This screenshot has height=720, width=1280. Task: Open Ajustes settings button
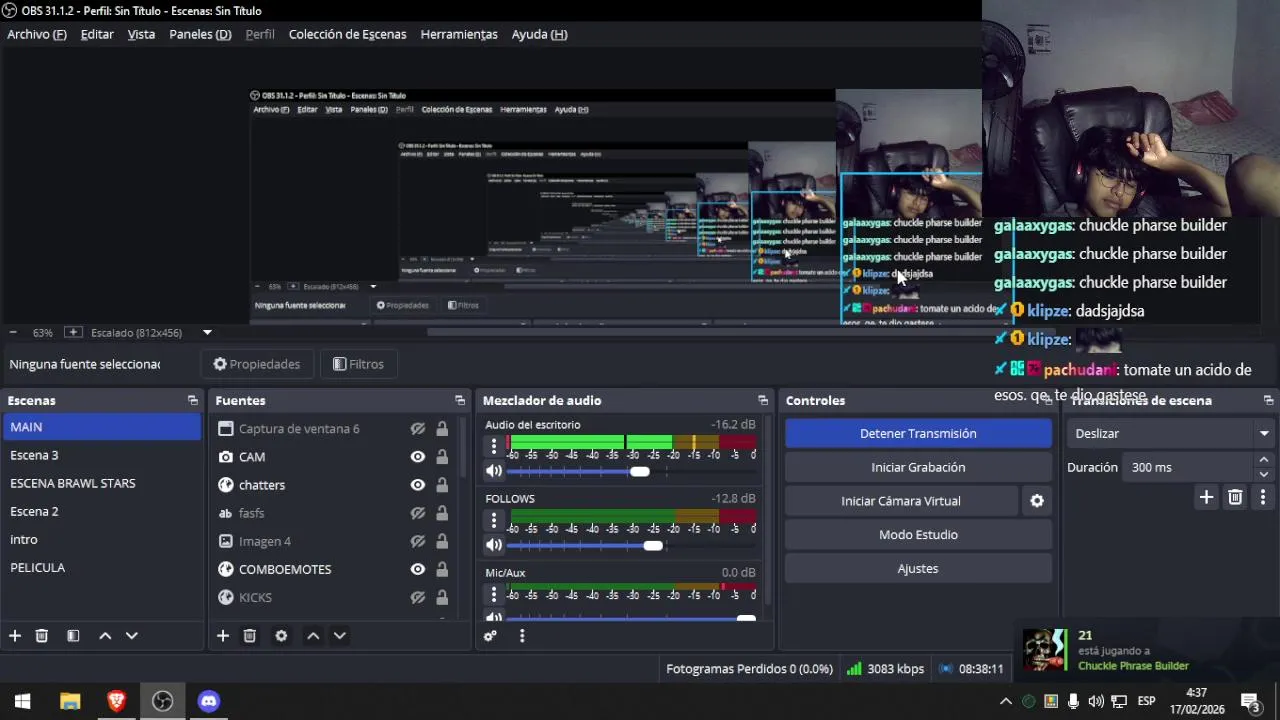(918, 569)
